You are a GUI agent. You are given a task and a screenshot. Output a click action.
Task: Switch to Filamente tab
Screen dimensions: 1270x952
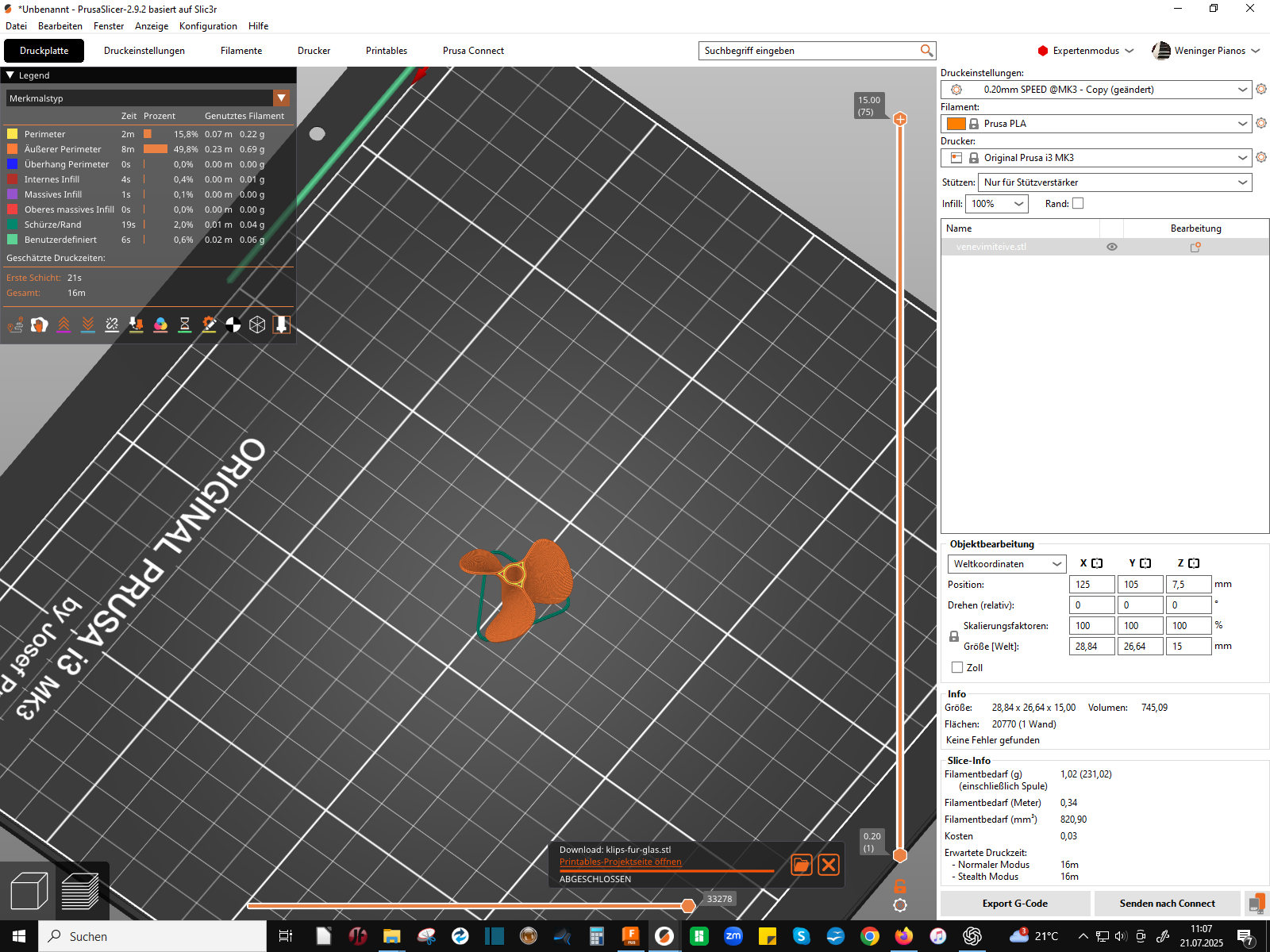[x=241, y=51]
